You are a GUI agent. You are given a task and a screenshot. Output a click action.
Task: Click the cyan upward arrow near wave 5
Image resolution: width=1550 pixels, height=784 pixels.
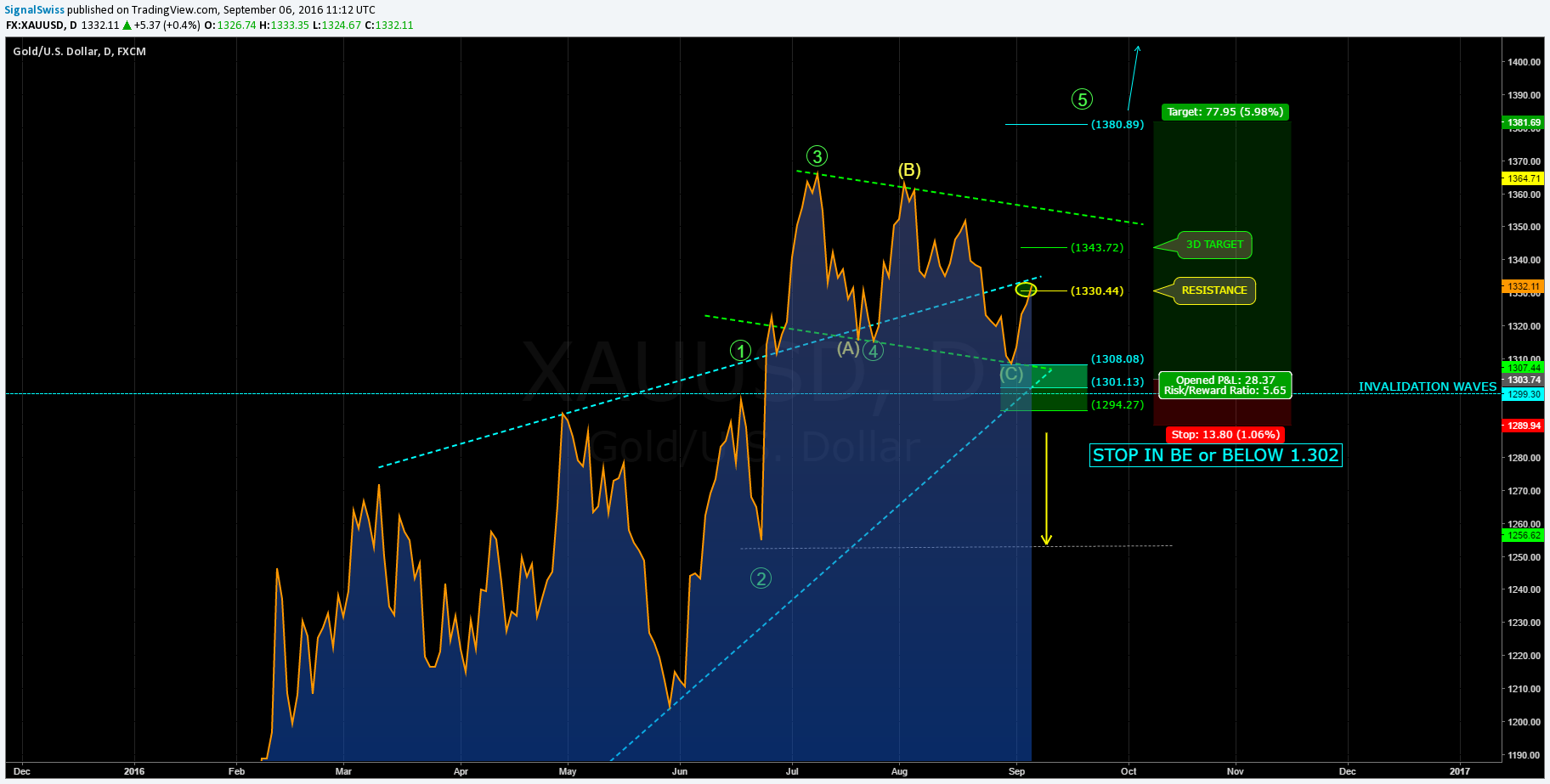click(x=1133, y=78)
